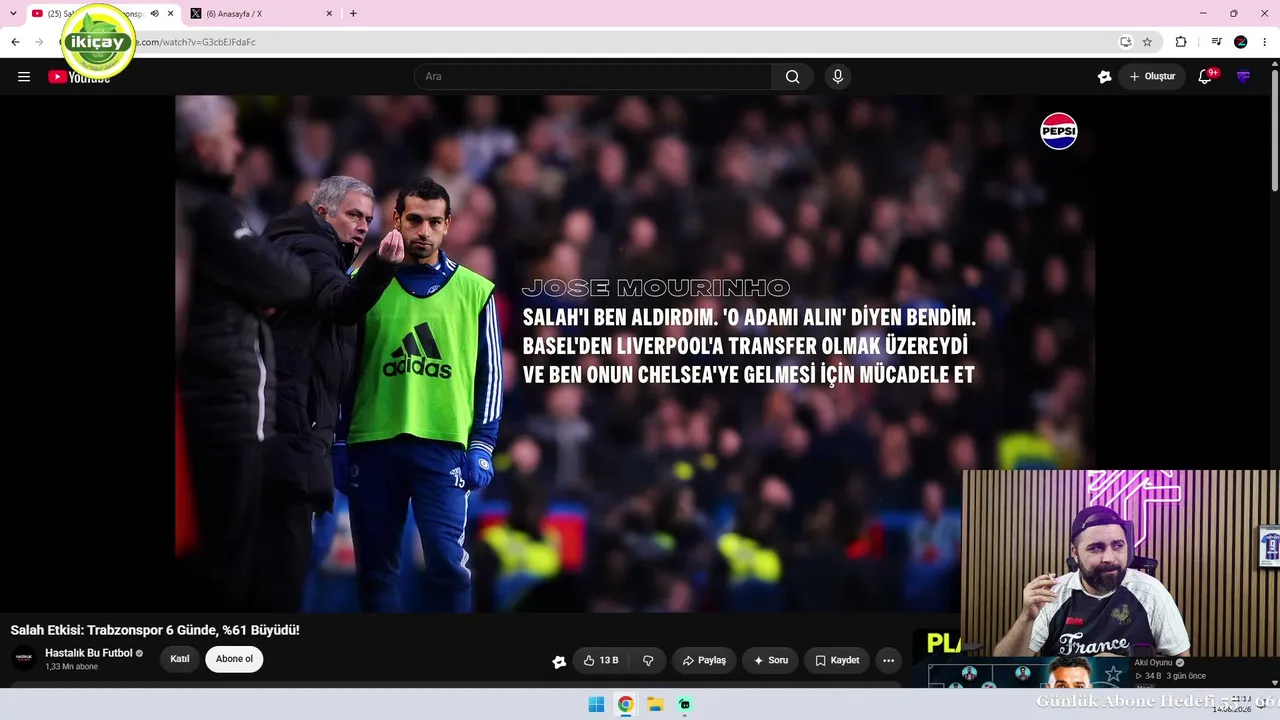Subscribe with the Abone ol button

click(234, 659)
